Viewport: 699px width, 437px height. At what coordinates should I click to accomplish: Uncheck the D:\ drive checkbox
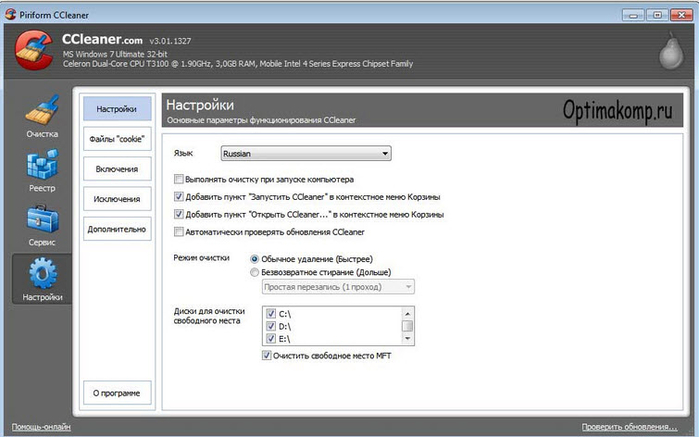tap(271, 326)
